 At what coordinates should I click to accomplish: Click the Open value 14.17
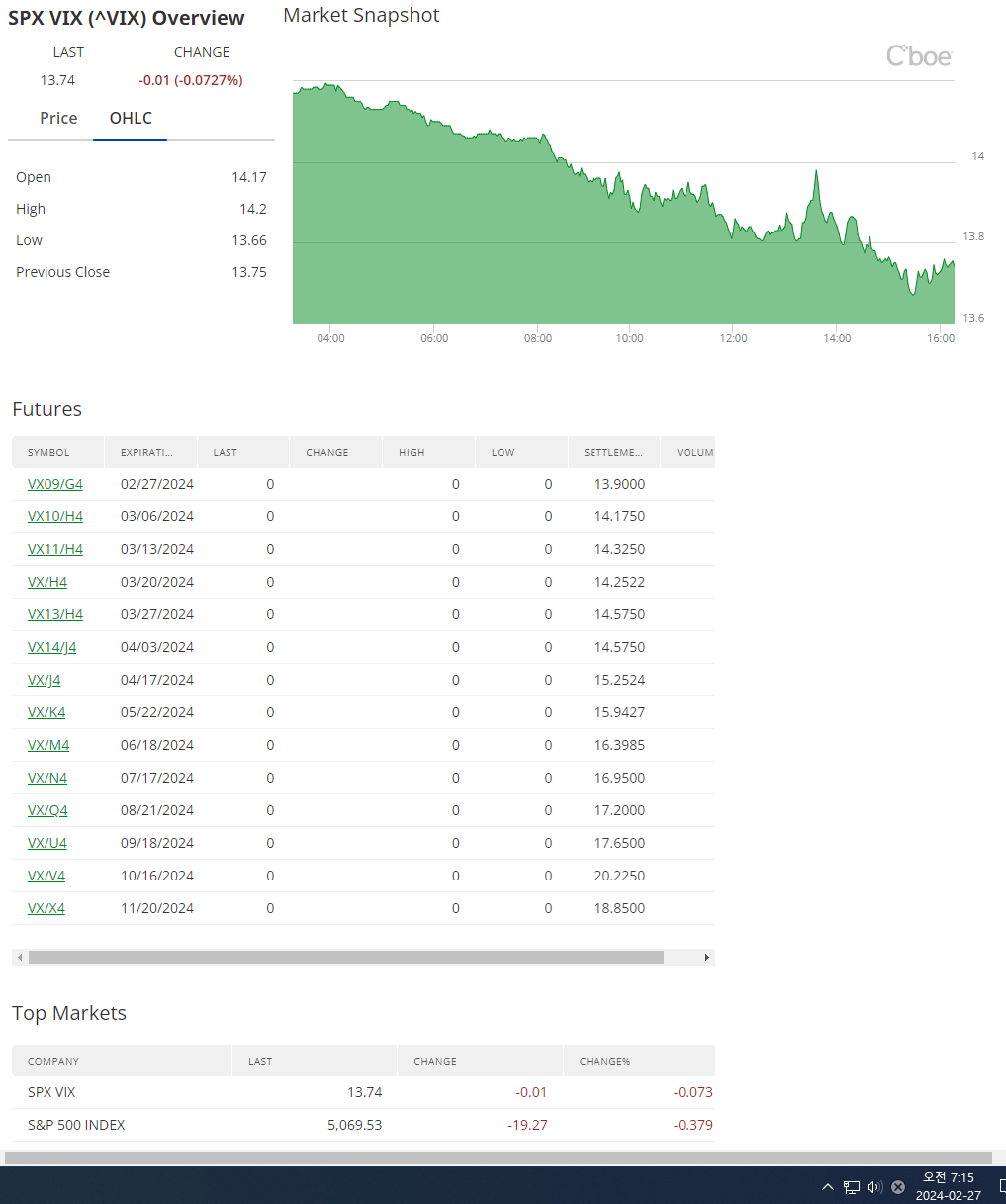pos(249,177)
